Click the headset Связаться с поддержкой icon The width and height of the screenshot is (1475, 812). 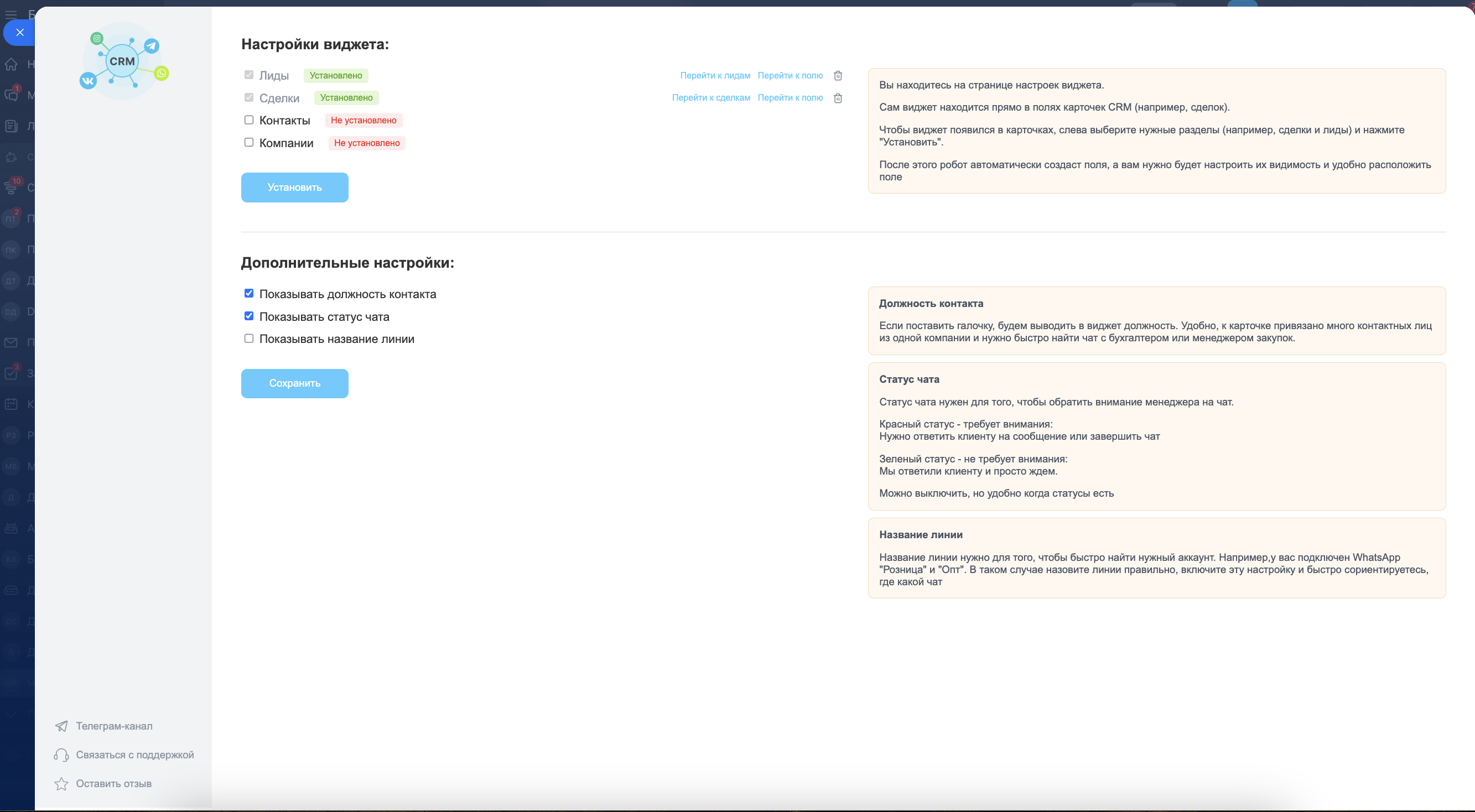61,754
